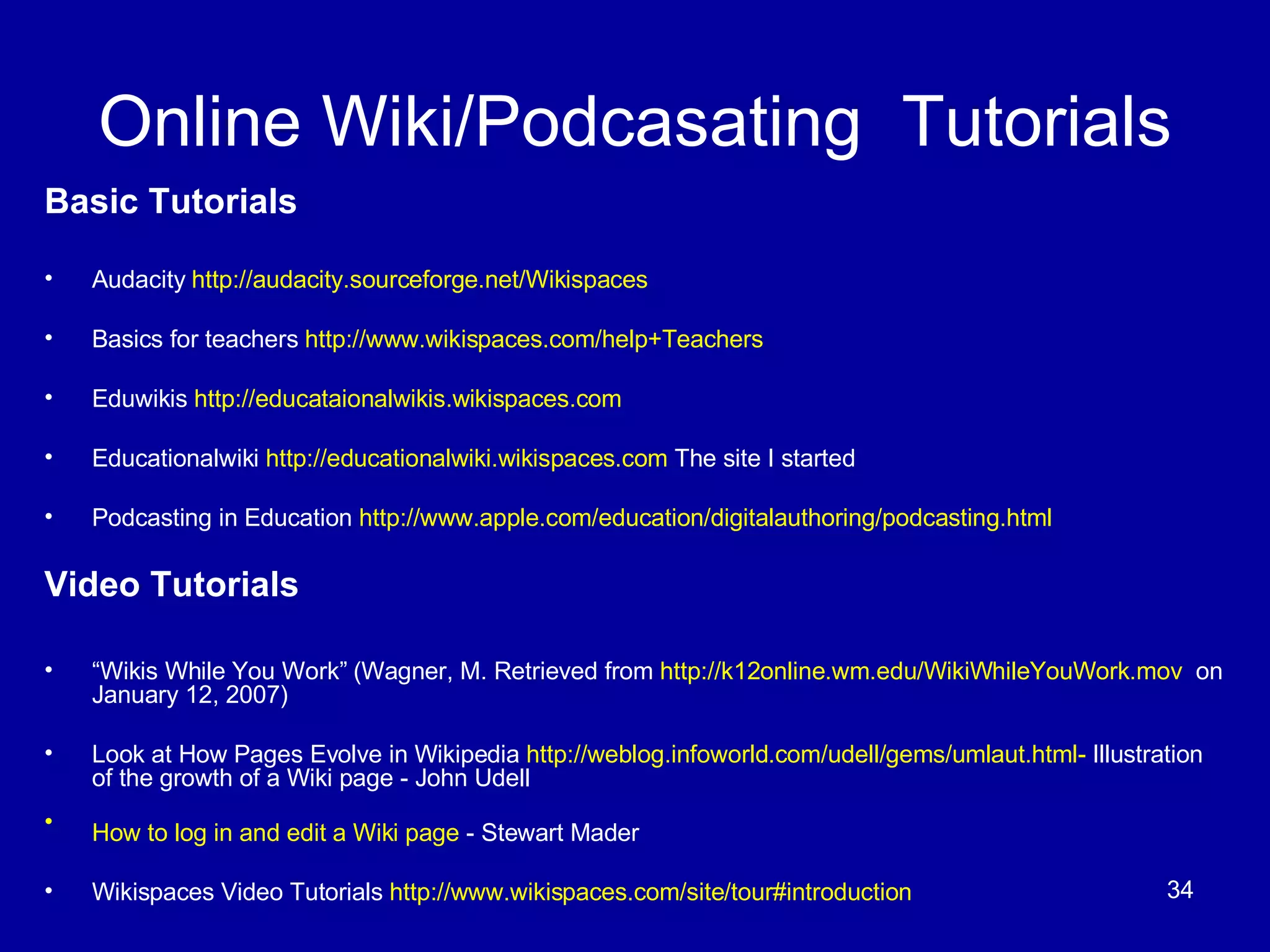
Task: Open the wikispaces.com/site/tour#introduction link
Action: pos(651,892)
